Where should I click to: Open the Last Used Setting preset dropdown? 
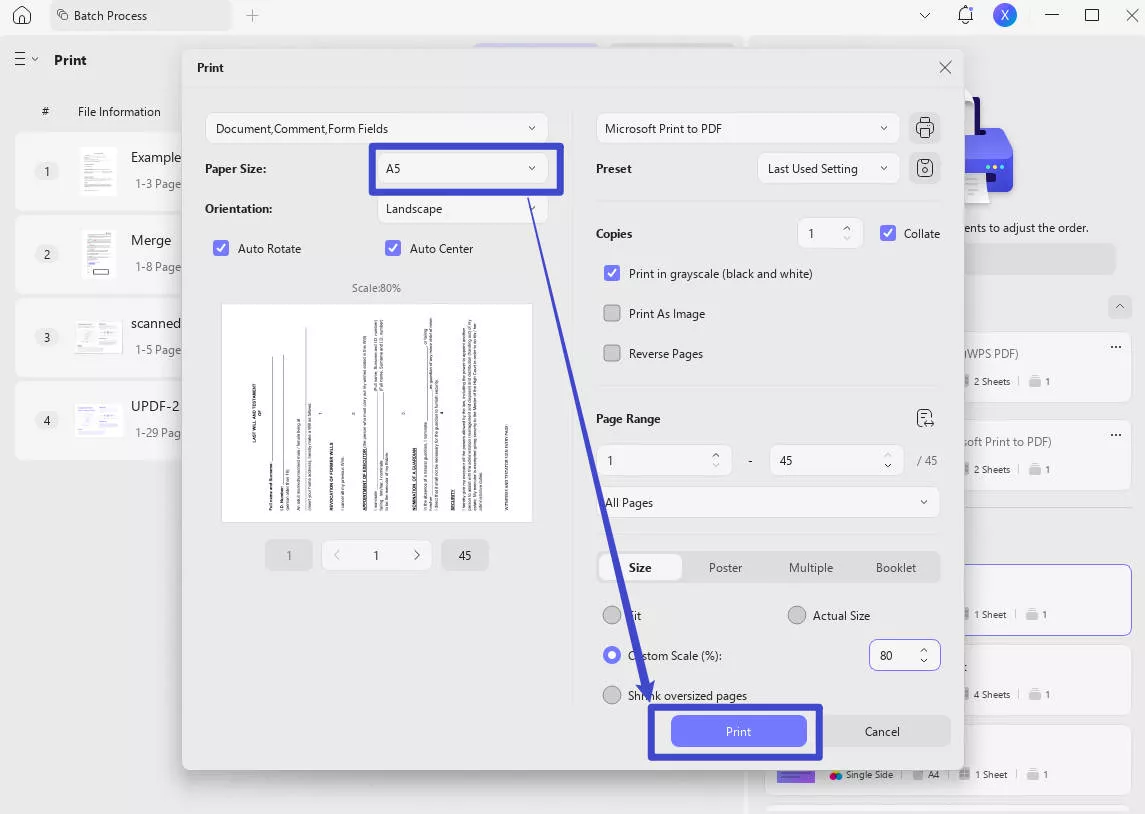point(828,169)
